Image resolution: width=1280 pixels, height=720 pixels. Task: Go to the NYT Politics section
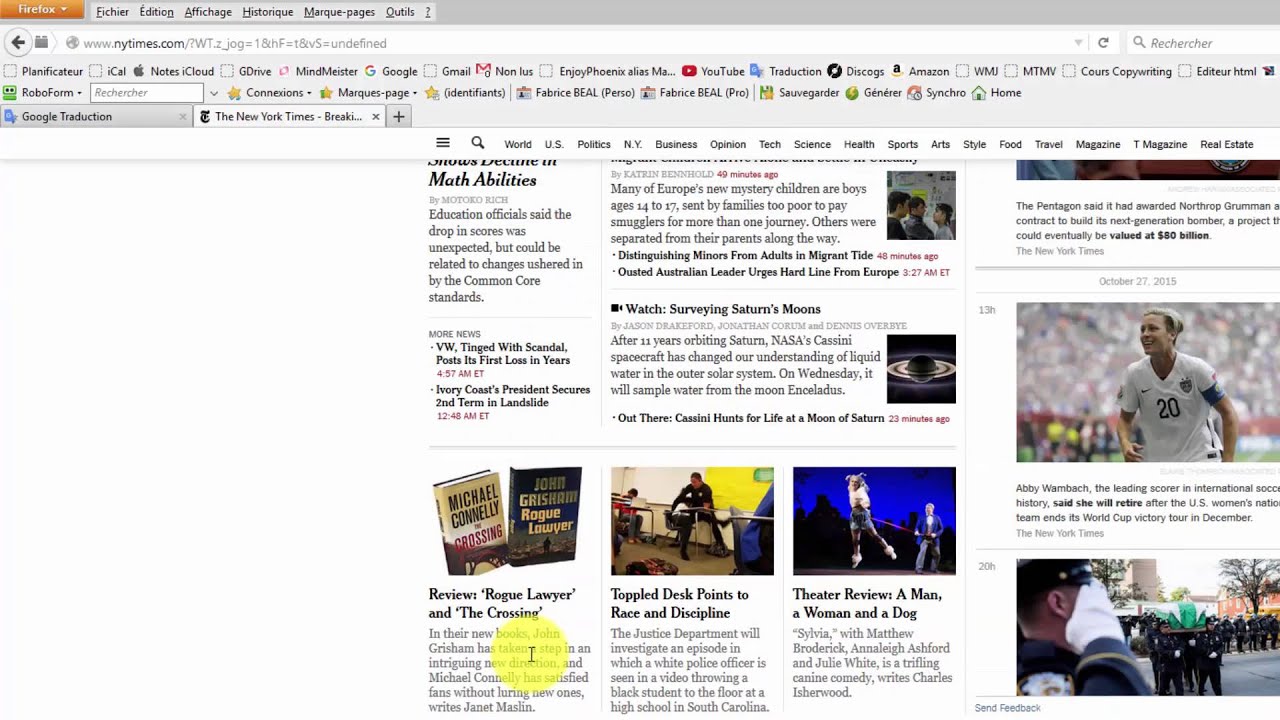pos(594,144)
